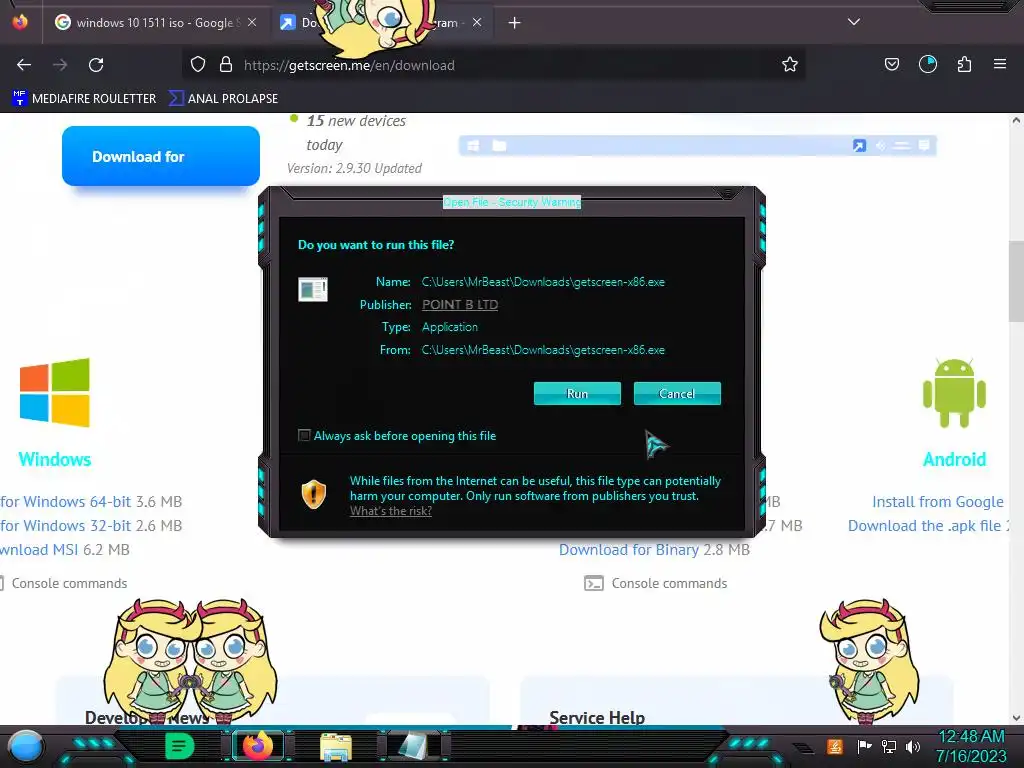Open the tracking protection shield icon
1024x768 pixels.
click(198, 65)
